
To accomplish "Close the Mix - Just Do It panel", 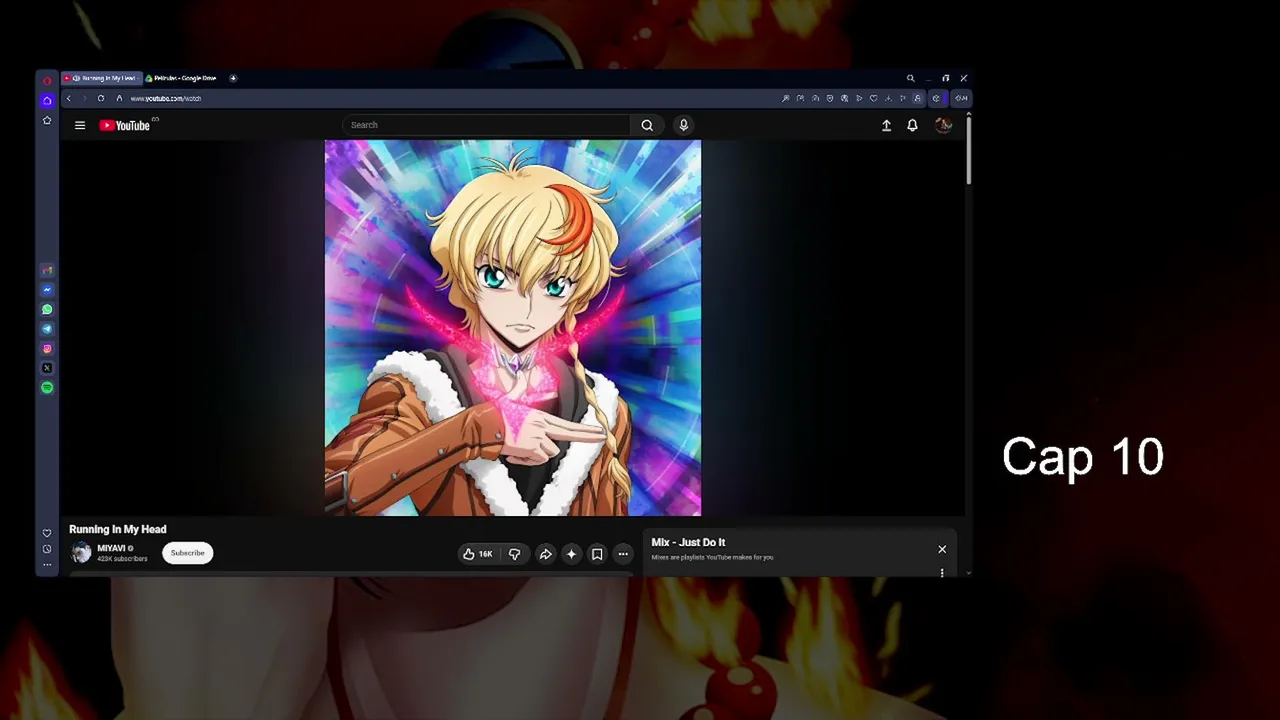I will pos(942,549).
